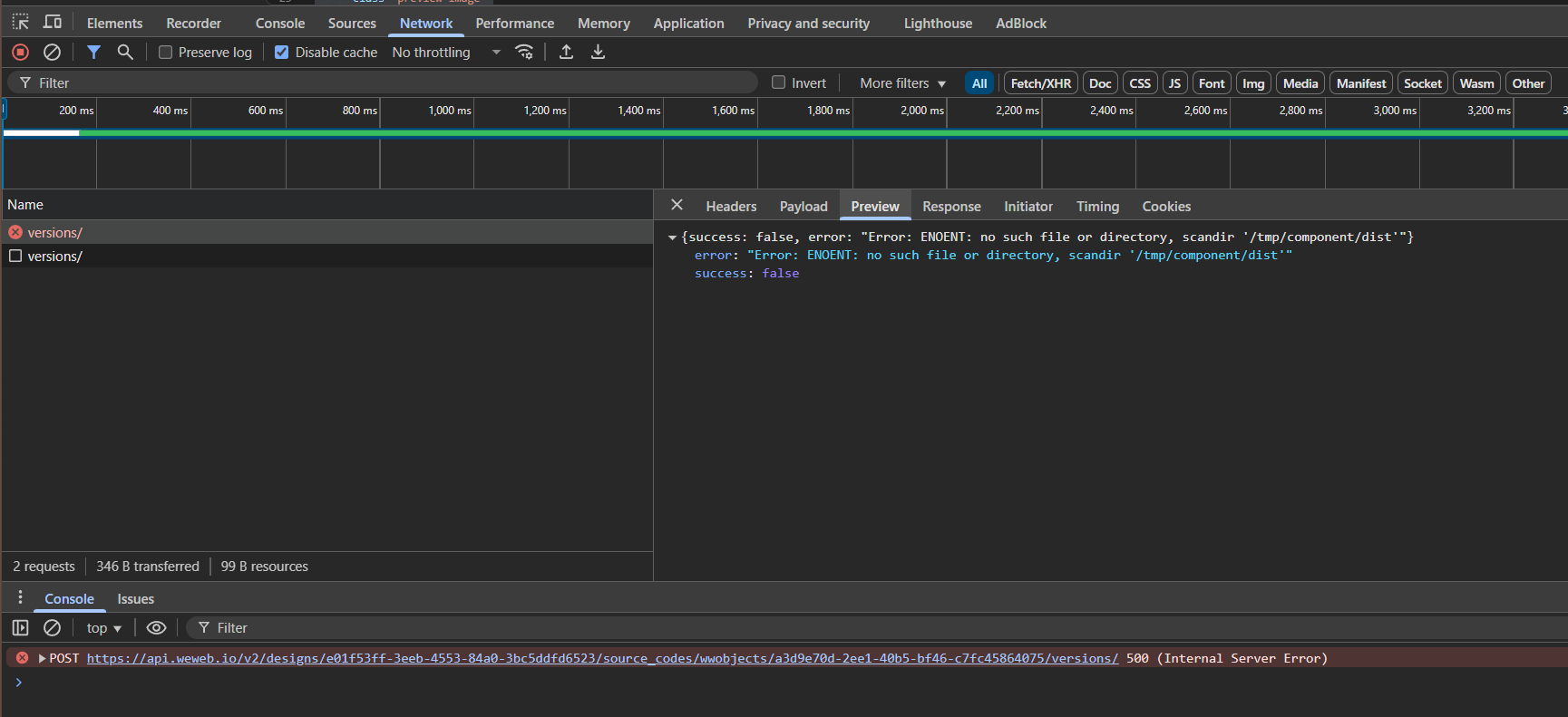The width and height of the screenshot is (1568, 717).
Task: Toggle the device toolbar icon
Action: pos(53,22)
